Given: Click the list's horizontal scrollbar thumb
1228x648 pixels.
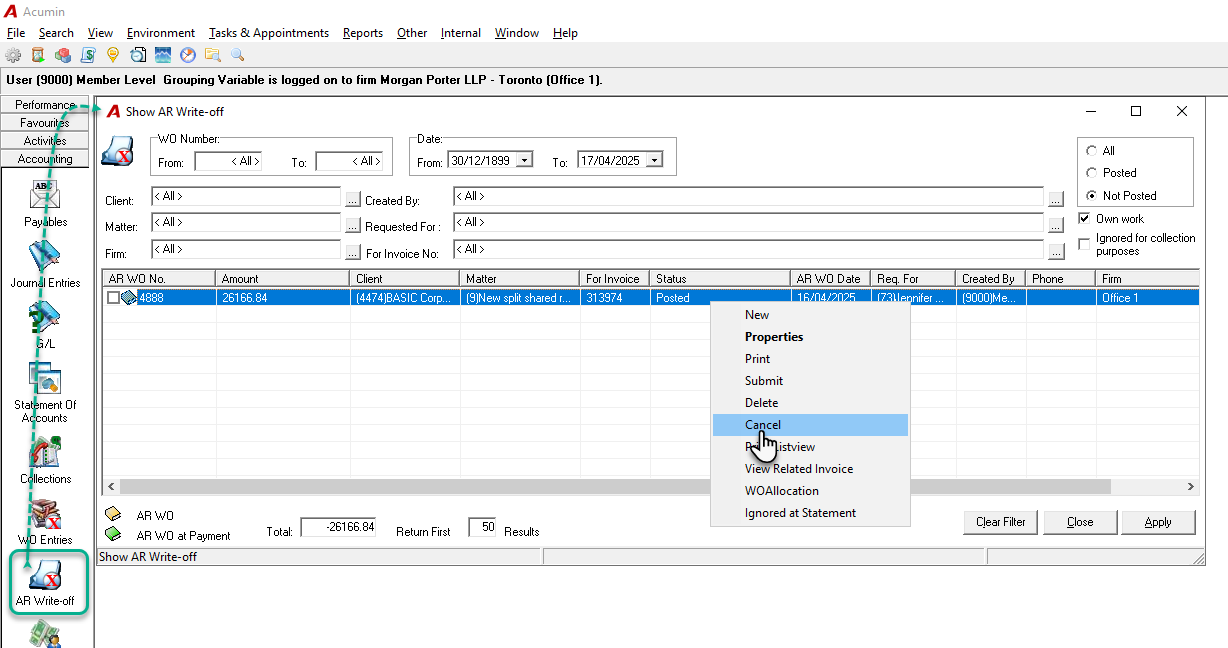Looking at the screenshot, I should pos(615,486).
